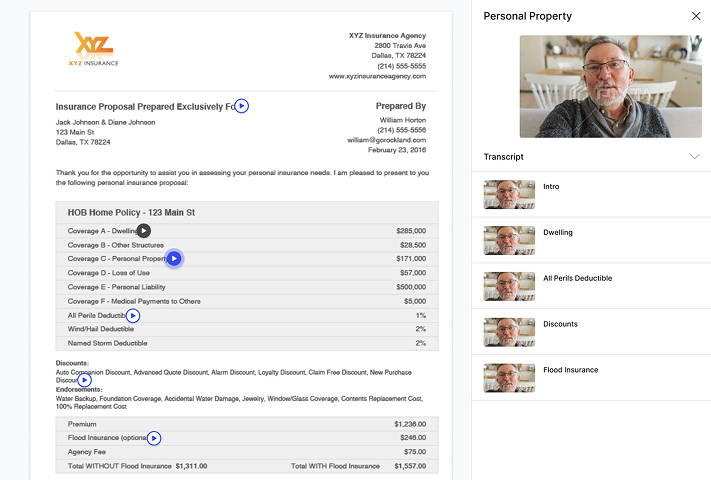Play the All Perils Deductible marker
Screen dimensions: 711x480
(133, 316)
